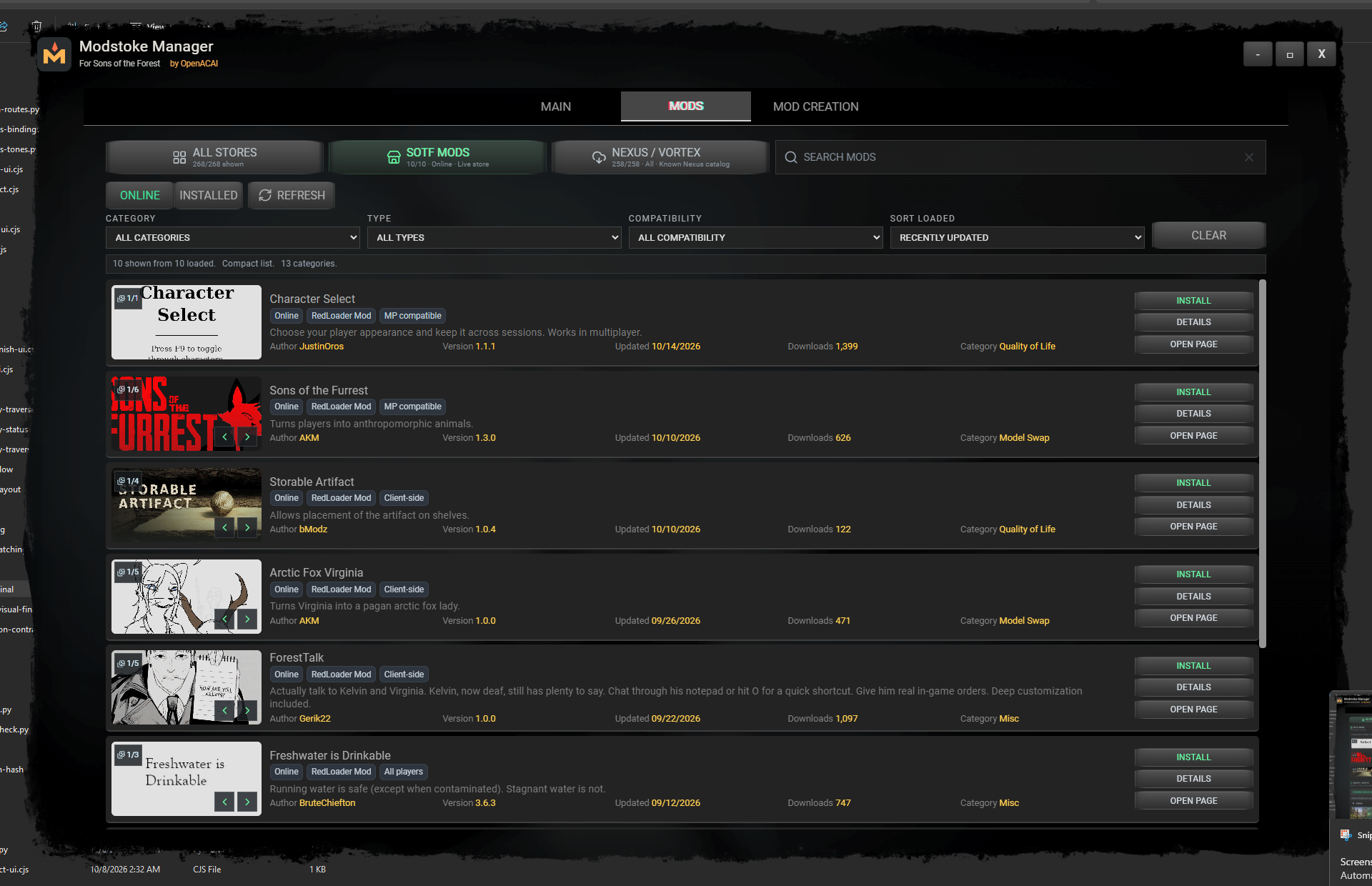The width and height of the screenshot is (1372, 886).
Task: Show previous image for Arctic Fox Virginia
Action: tap(224, 619)
